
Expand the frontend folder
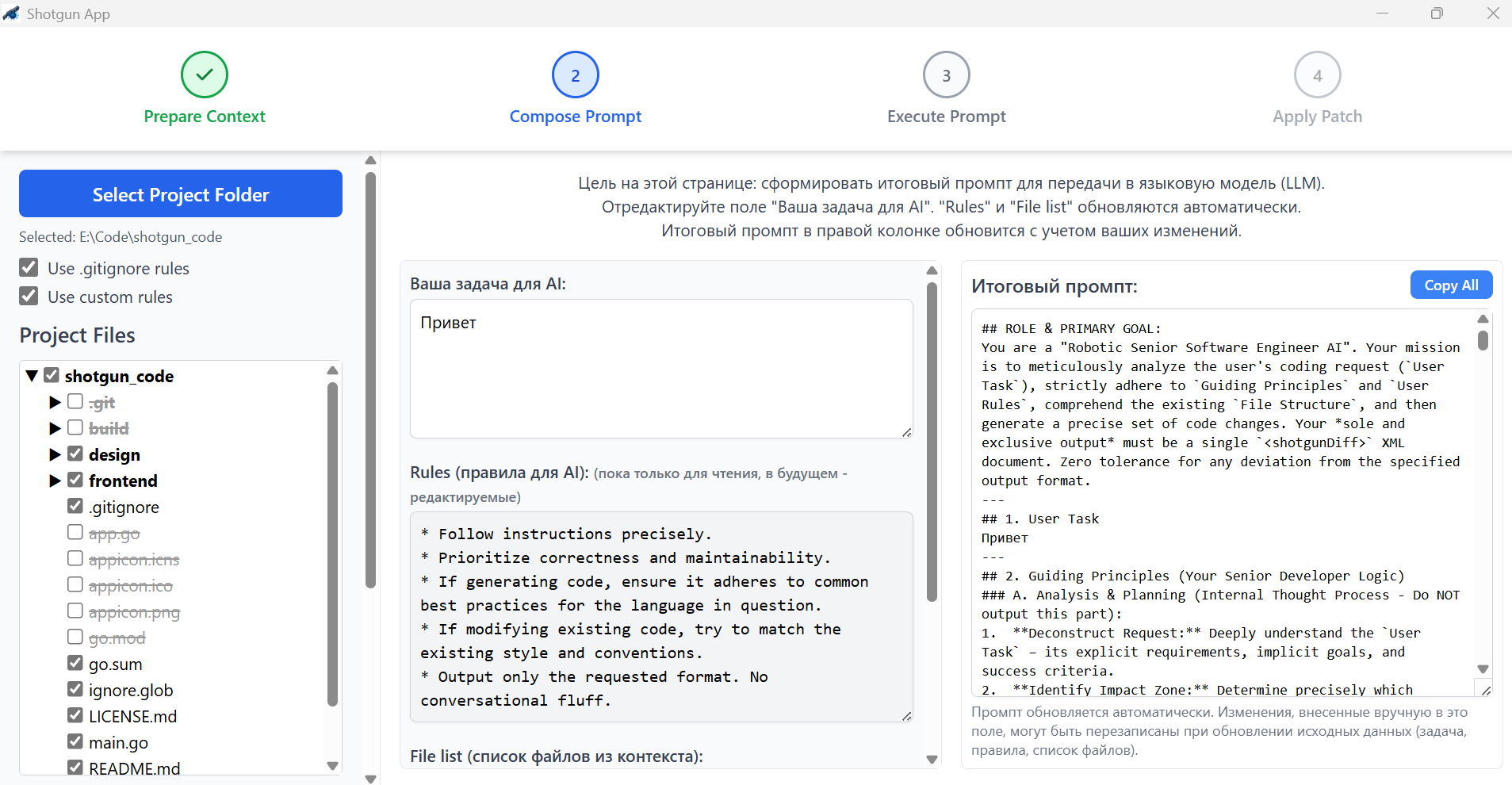54,480
